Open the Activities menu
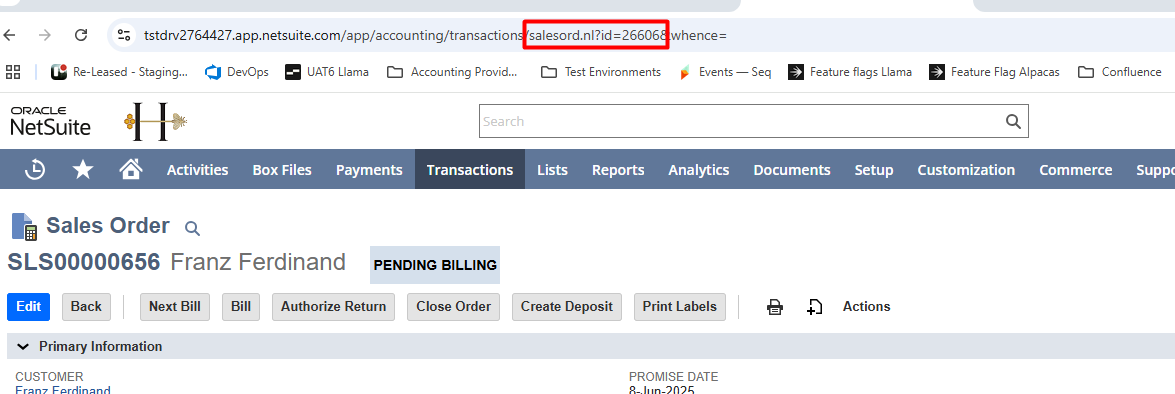Image resolution: width=1175 pixels, height=394 pixels. pyautogui.click(x=197, y=170)
